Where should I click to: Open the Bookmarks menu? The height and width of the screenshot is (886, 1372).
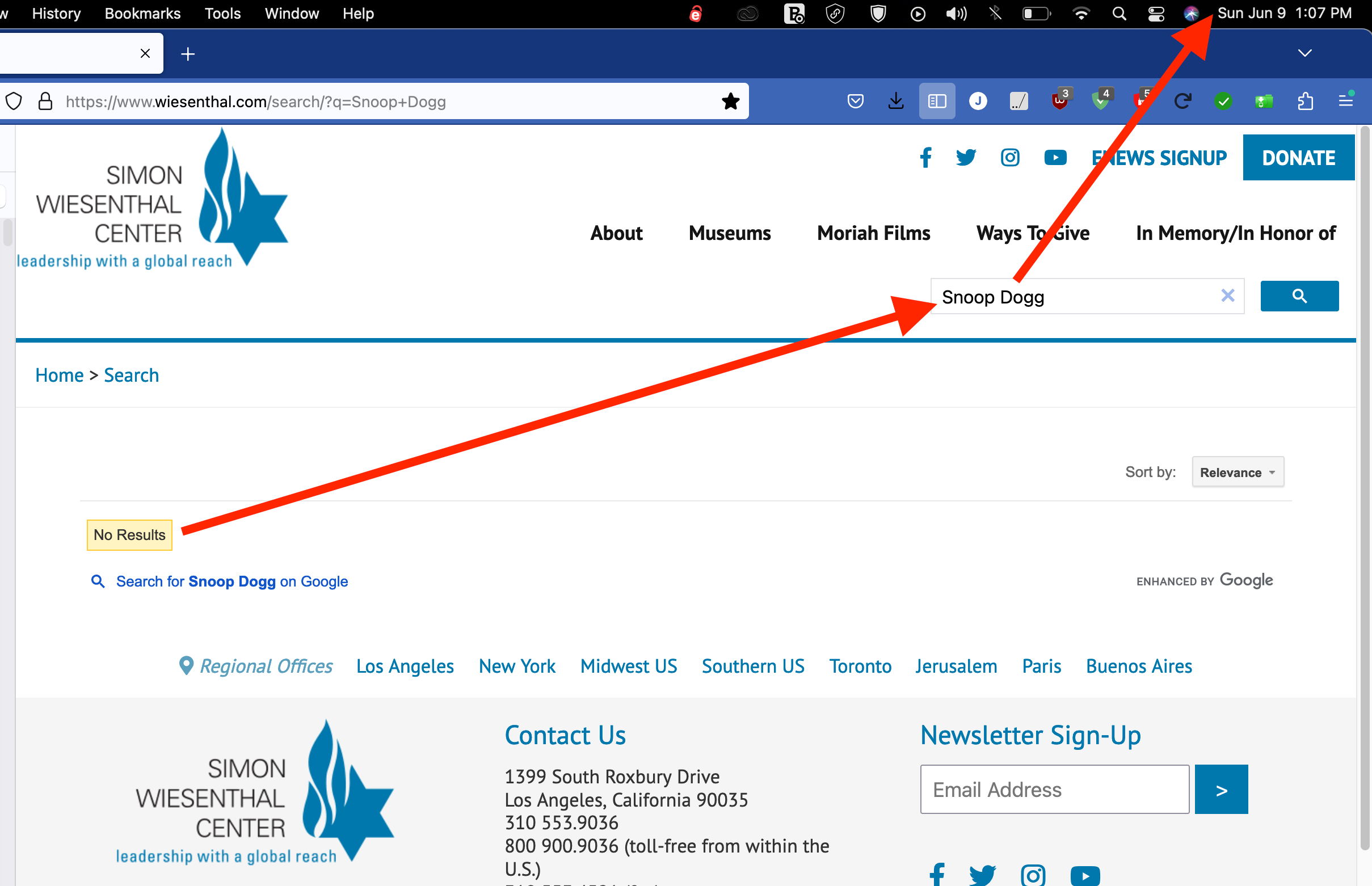coord(142,13)
